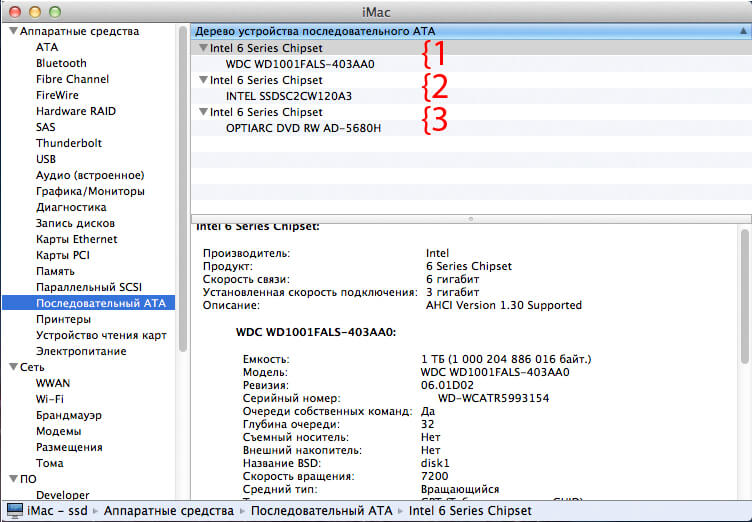The image size is (752, 522).
Task: Open Thunderbolt hardware entry
Action: 69,143
